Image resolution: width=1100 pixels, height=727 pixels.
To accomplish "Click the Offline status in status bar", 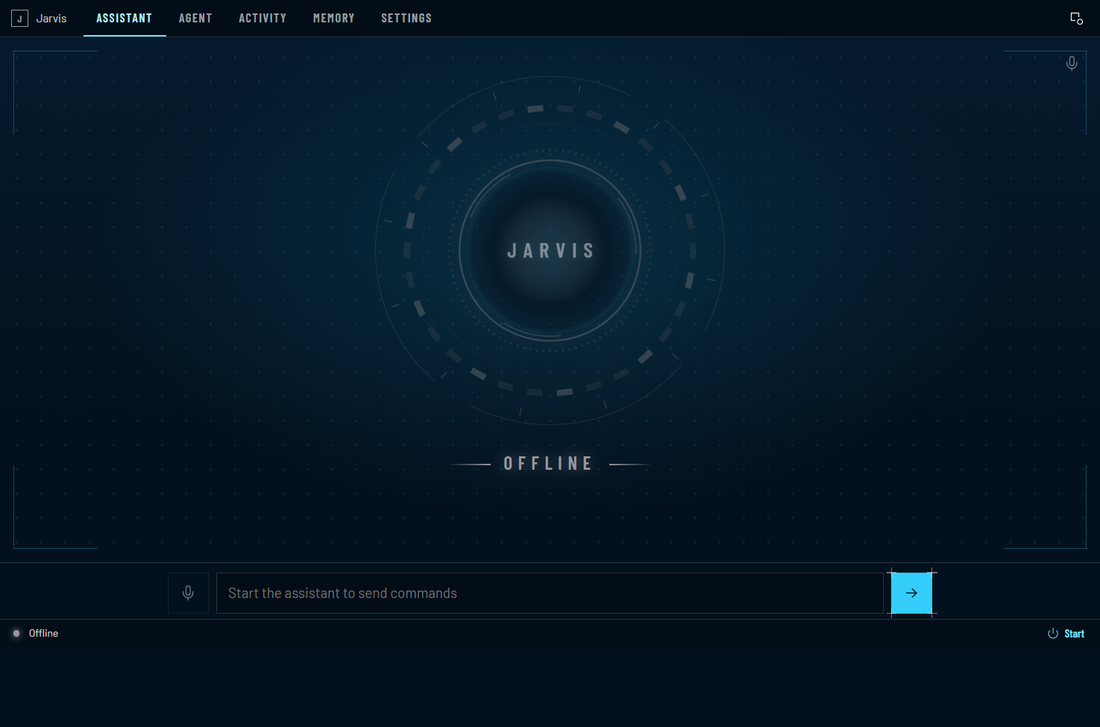I will pos(36,634).
